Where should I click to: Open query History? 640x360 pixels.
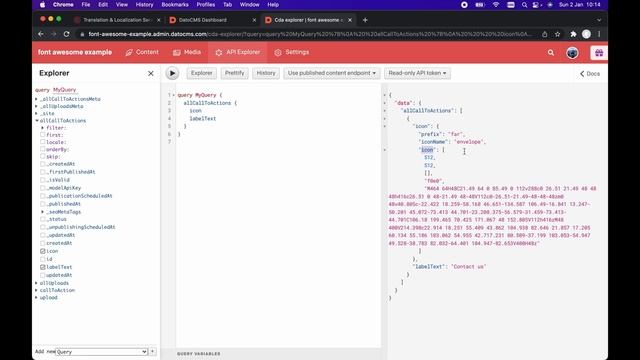pyautogui.click(x=266, y=73)
